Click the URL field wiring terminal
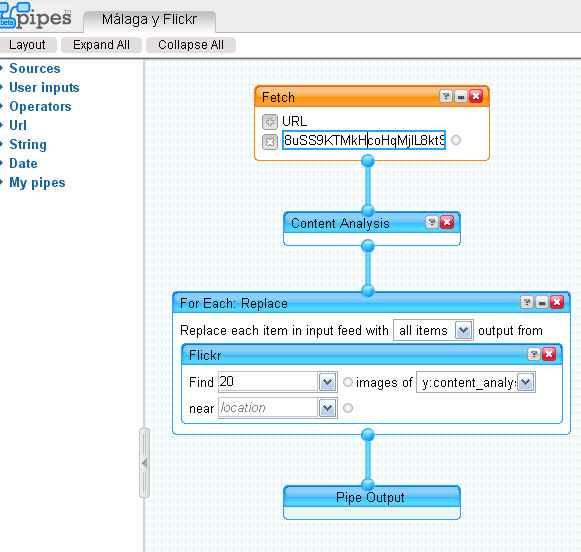Image resolution: width=581 pixels, height=552 pixels. (x=456, y=140)
